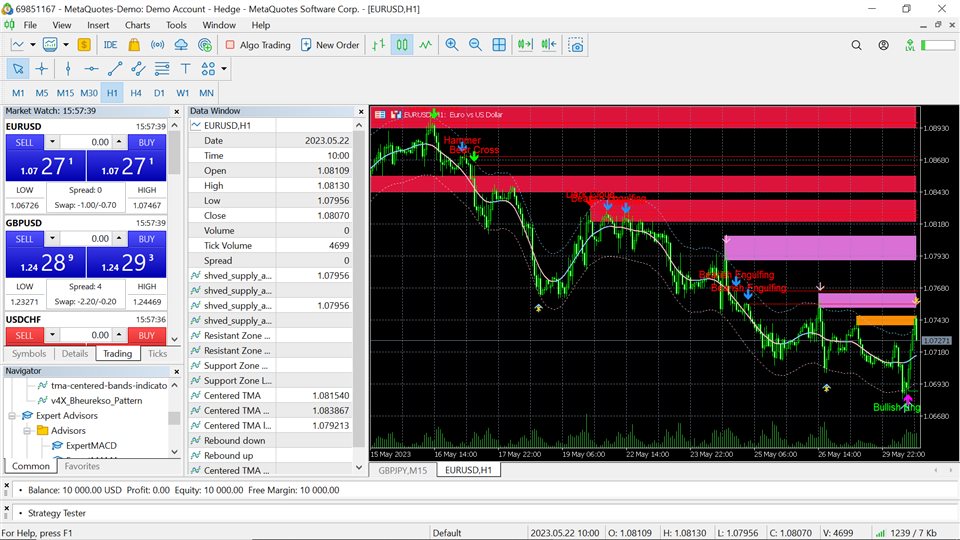The image size is (960, 540).
Task: Click USDCHF SELL button
Action: click(x=24, y=336)
